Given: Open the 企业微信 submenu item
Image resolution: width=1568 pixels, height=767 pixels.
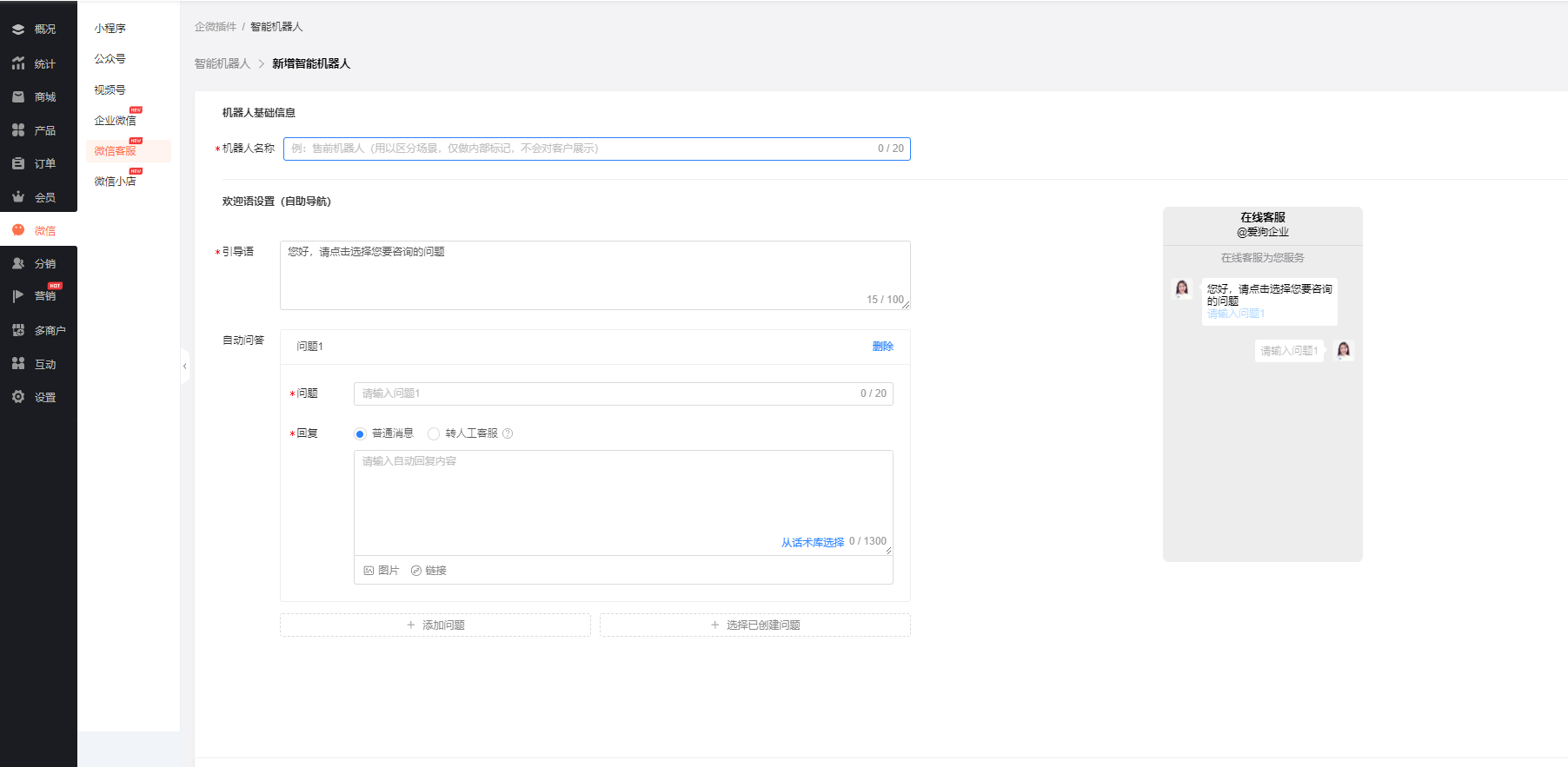Looking at the screenshot, I should [115, 121].
